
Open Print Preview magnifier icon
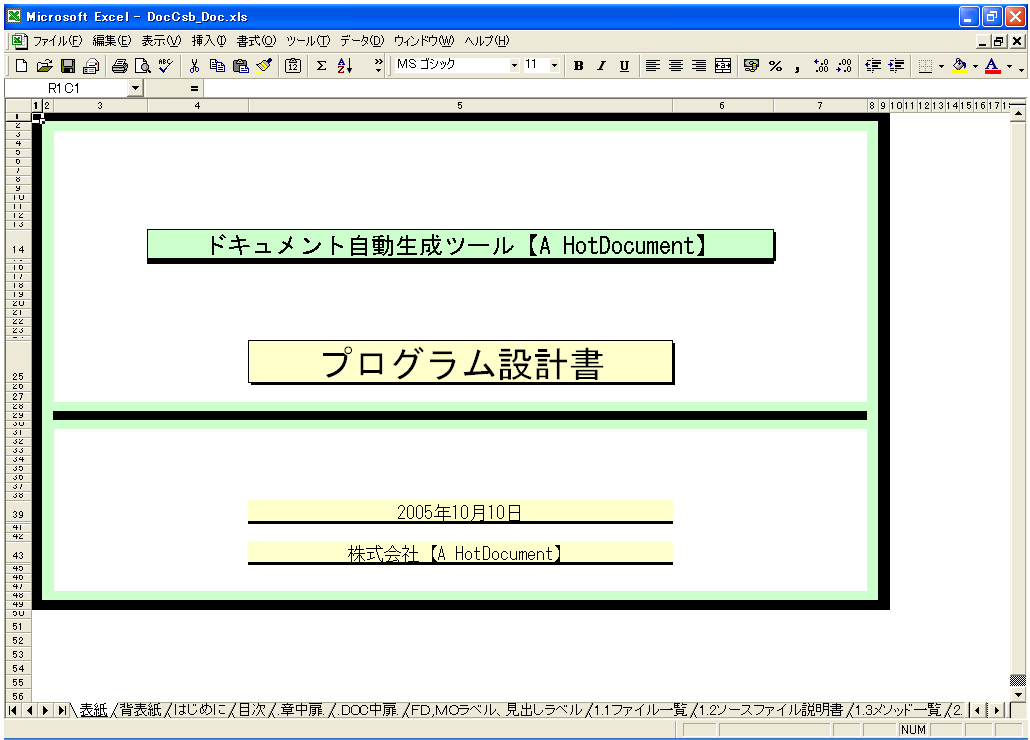[143, 66]
